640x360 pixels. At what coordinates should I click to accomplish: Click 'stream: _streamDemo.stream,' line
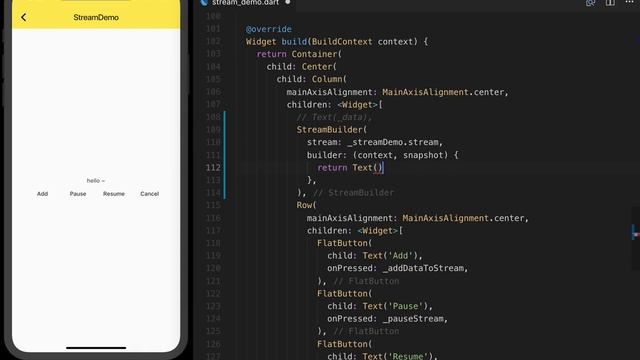pyautogui.click(x=375, y=142)
